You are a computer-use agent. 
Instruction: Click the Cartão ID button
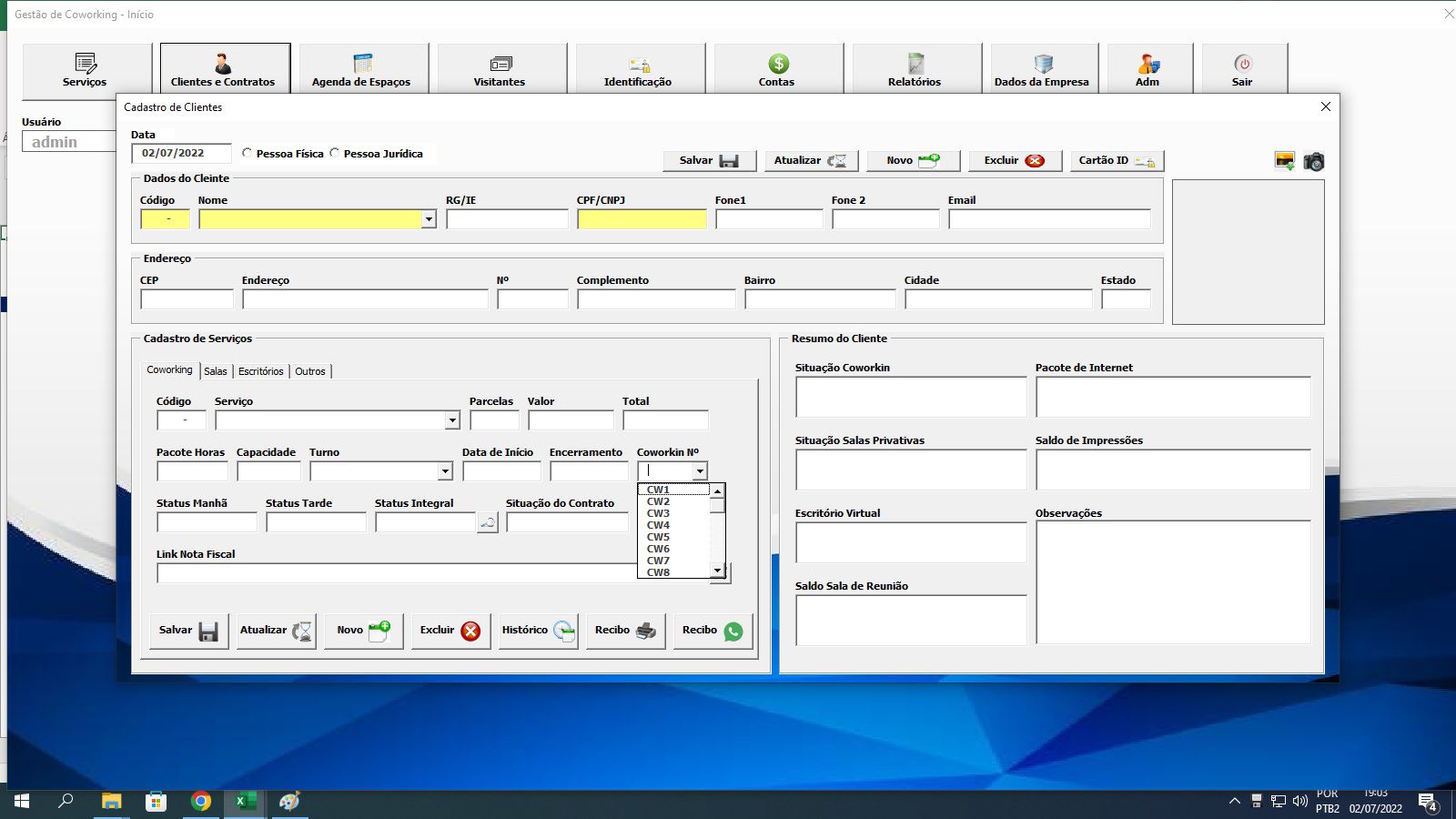pyautogui.click(x=1117, y=161)
